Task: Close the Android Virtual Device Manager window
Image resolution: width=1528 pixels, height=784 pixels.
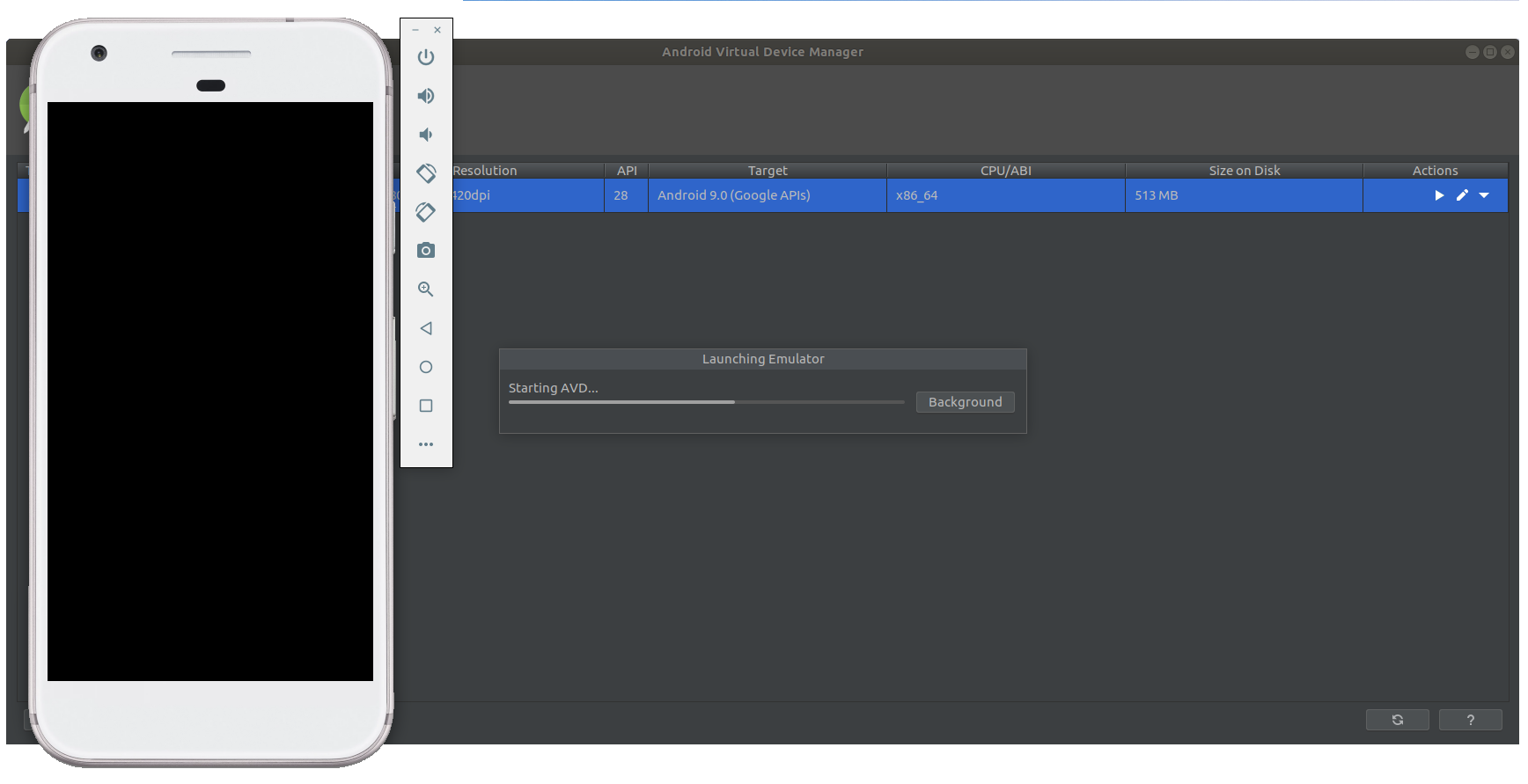Action: tap(1508, 52)
